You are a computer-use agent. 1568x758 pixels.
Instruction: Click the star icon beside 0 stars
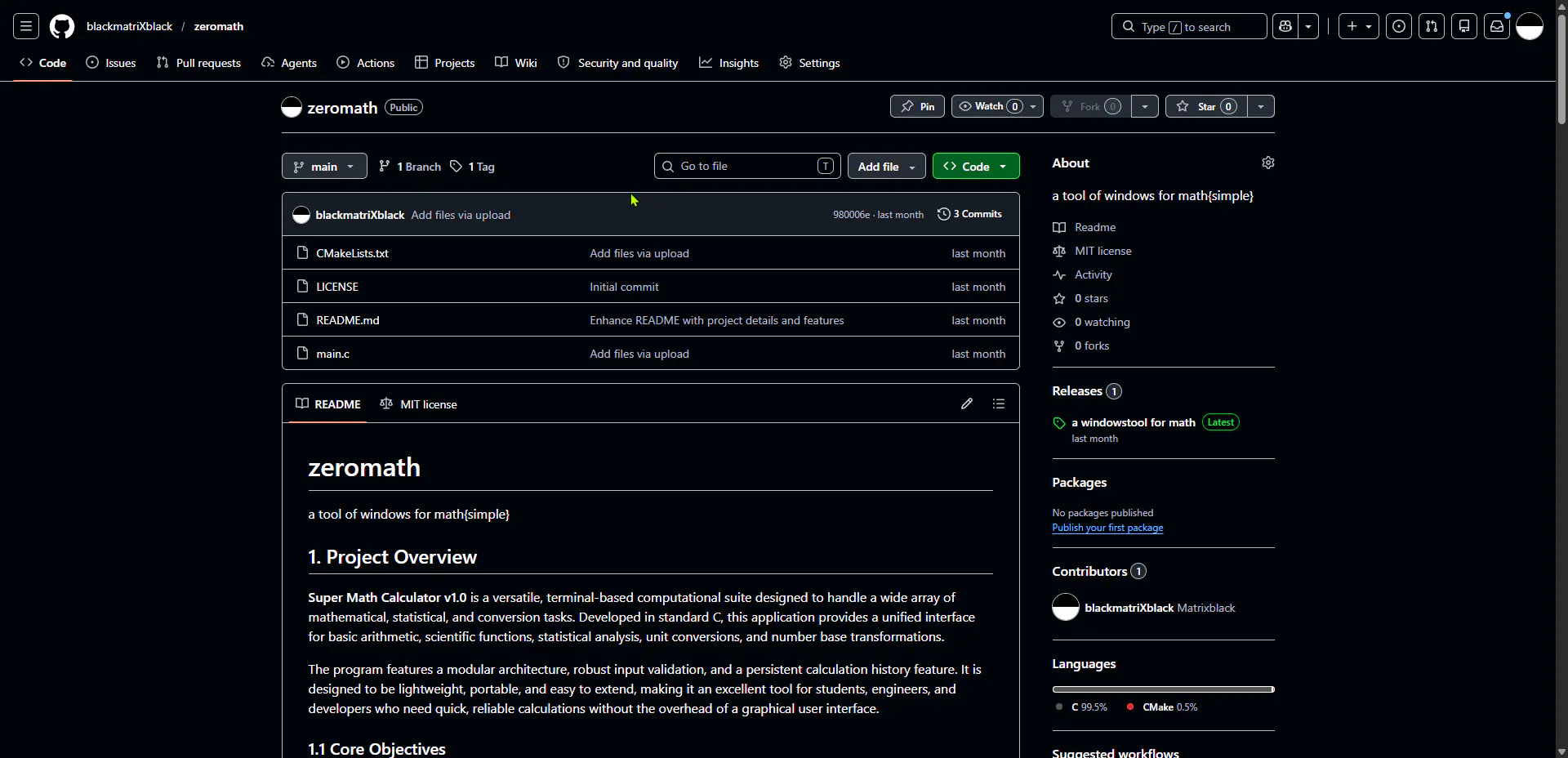click(x=1059, y=298)
